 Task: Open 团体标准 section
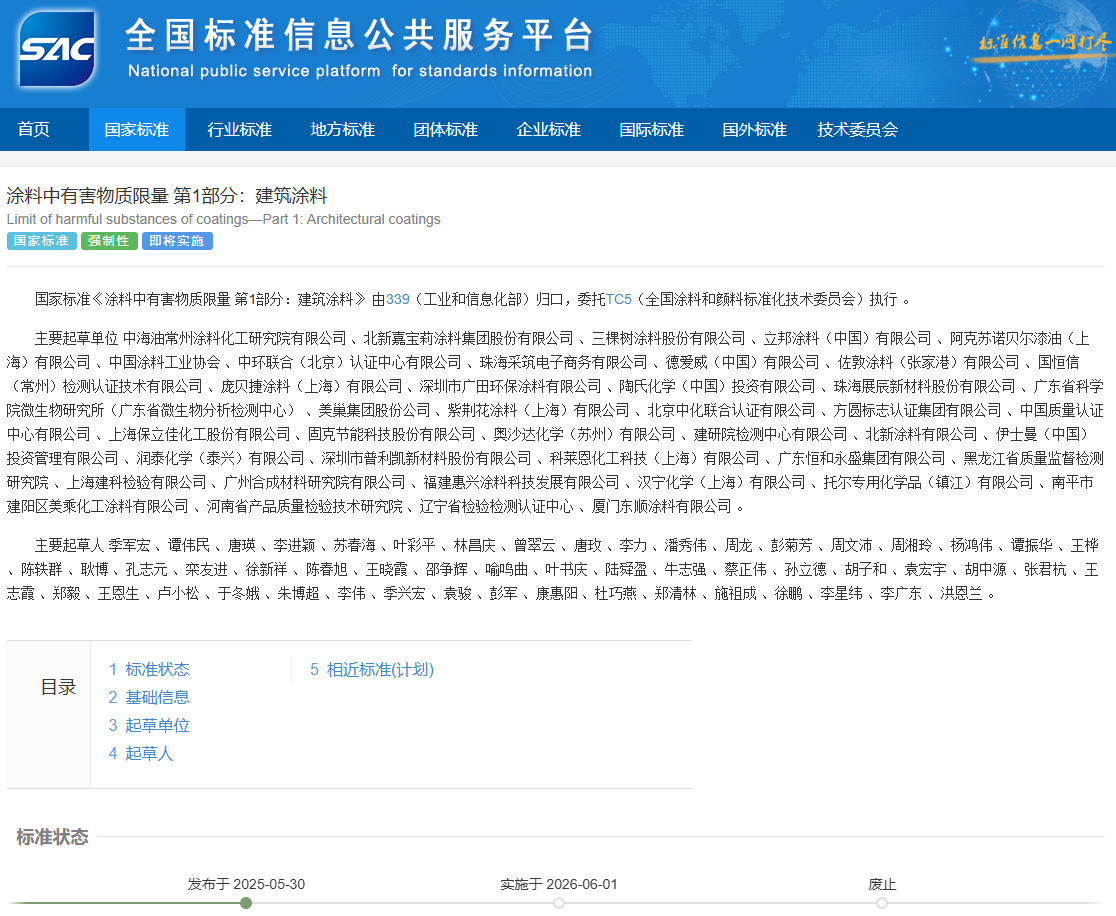444,129
